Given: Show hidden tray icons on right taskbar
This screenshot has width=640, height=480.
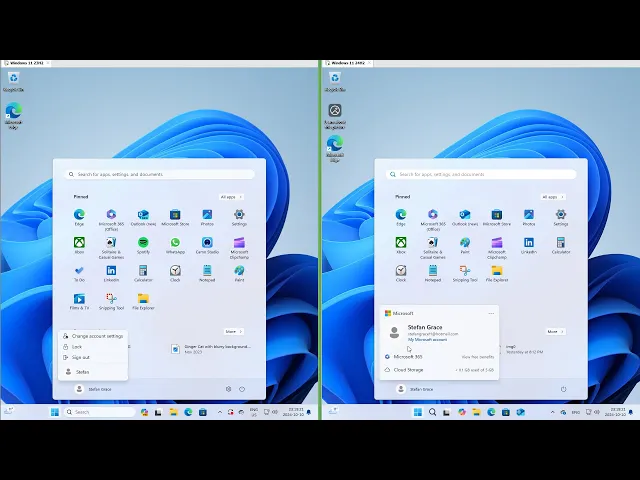Looking at the screenshot, I should click(x=553, y=412).
